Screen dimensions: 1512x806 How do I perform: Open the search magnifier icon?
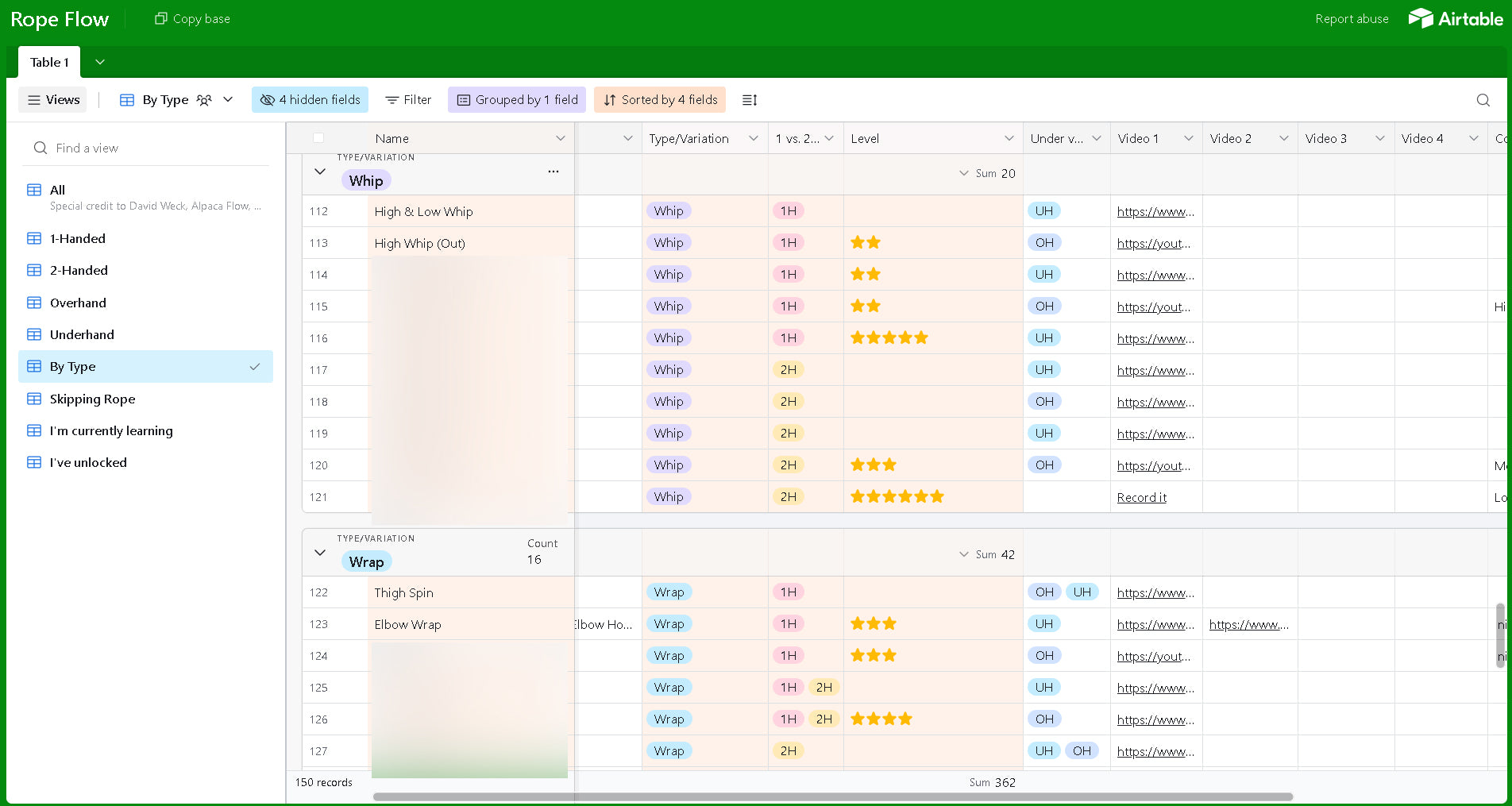(x=1483, y=100)
